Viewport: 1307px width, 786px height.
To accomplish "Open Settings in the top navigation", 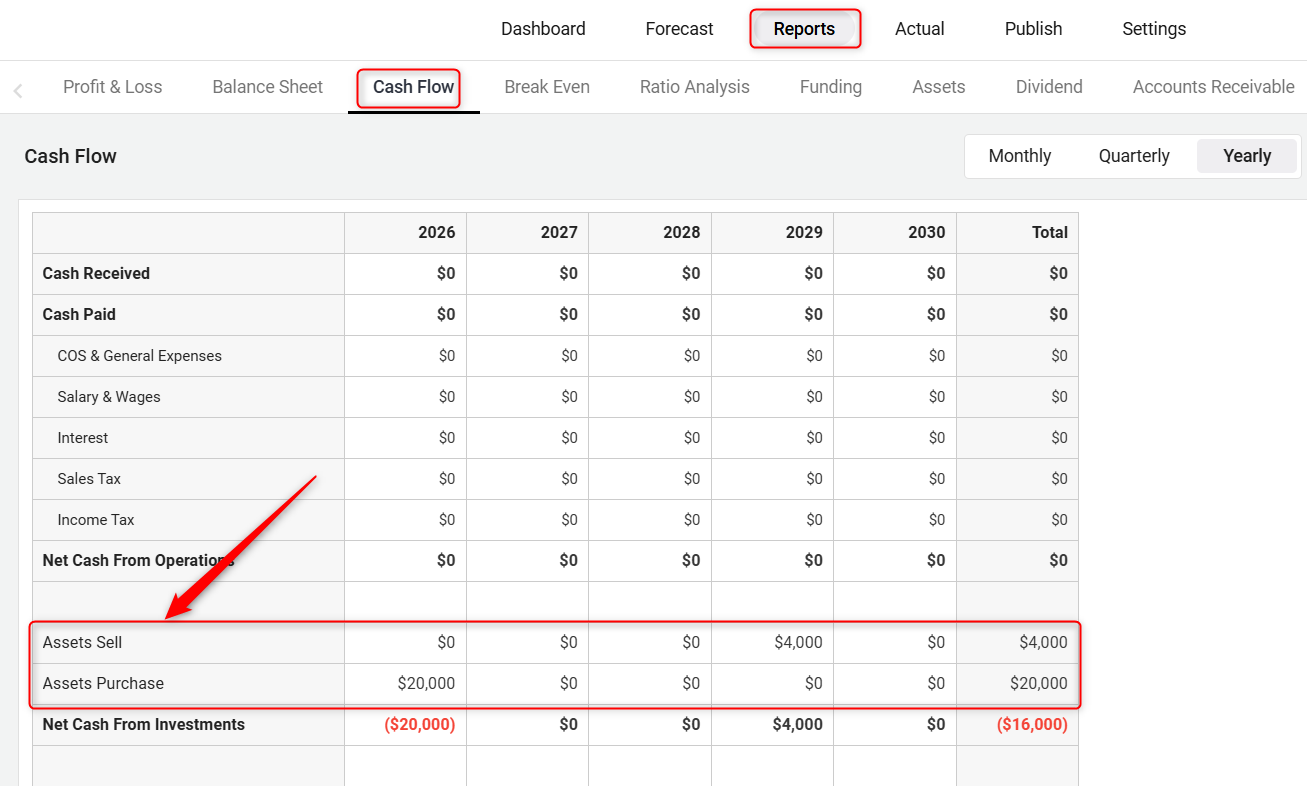I will point(1154,29).
